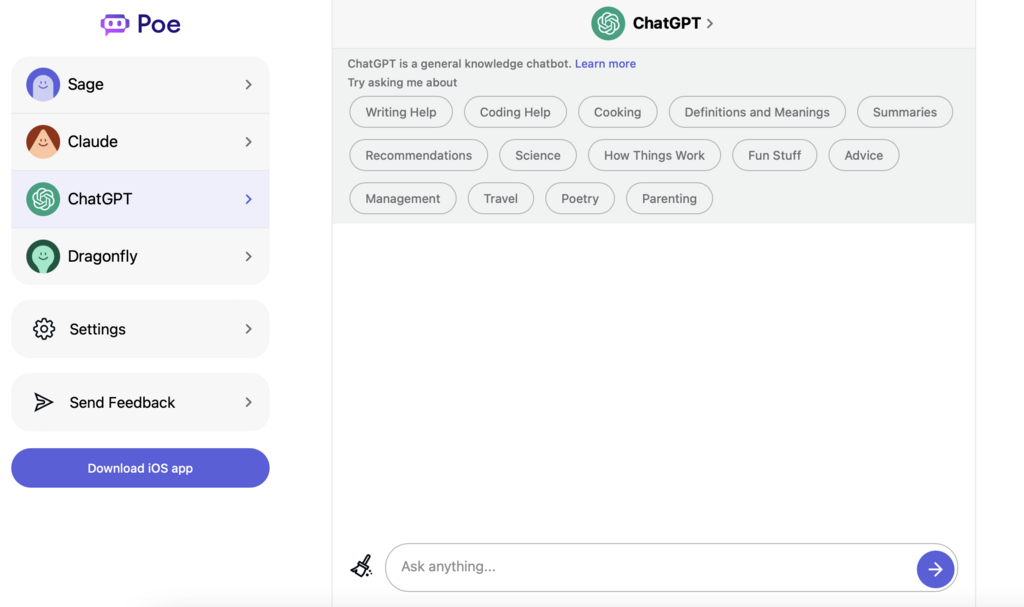Click the Poe logo icon
This screenshot has height=607, width=1024.
pyautogui.click(x=115, y=24)
